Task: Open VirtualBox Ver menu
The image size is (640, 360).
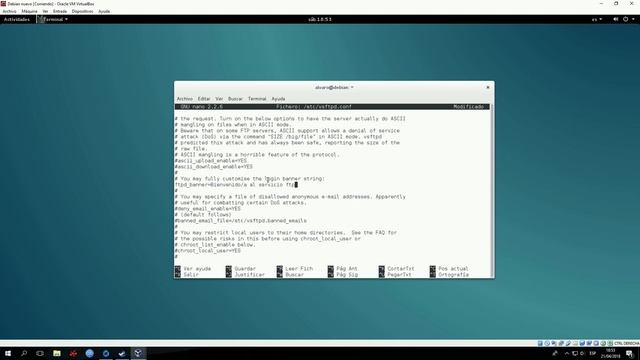Action: click(x=45, y=11)
